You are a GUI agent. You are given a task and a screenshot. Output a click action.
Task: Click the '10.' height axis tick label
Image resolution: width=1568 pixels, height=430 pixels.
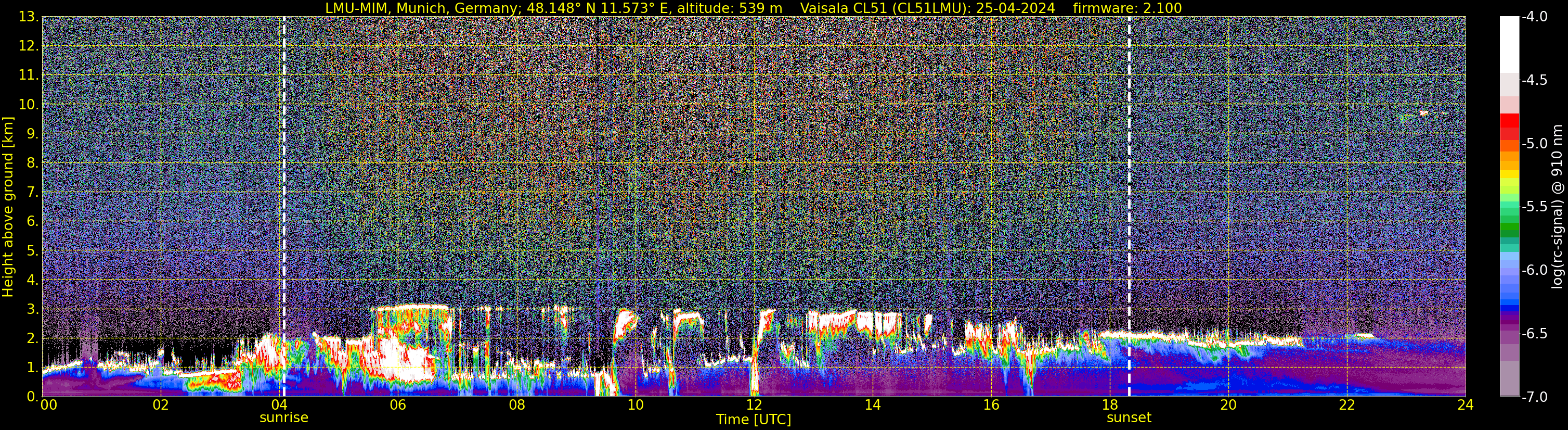[29, 104]
